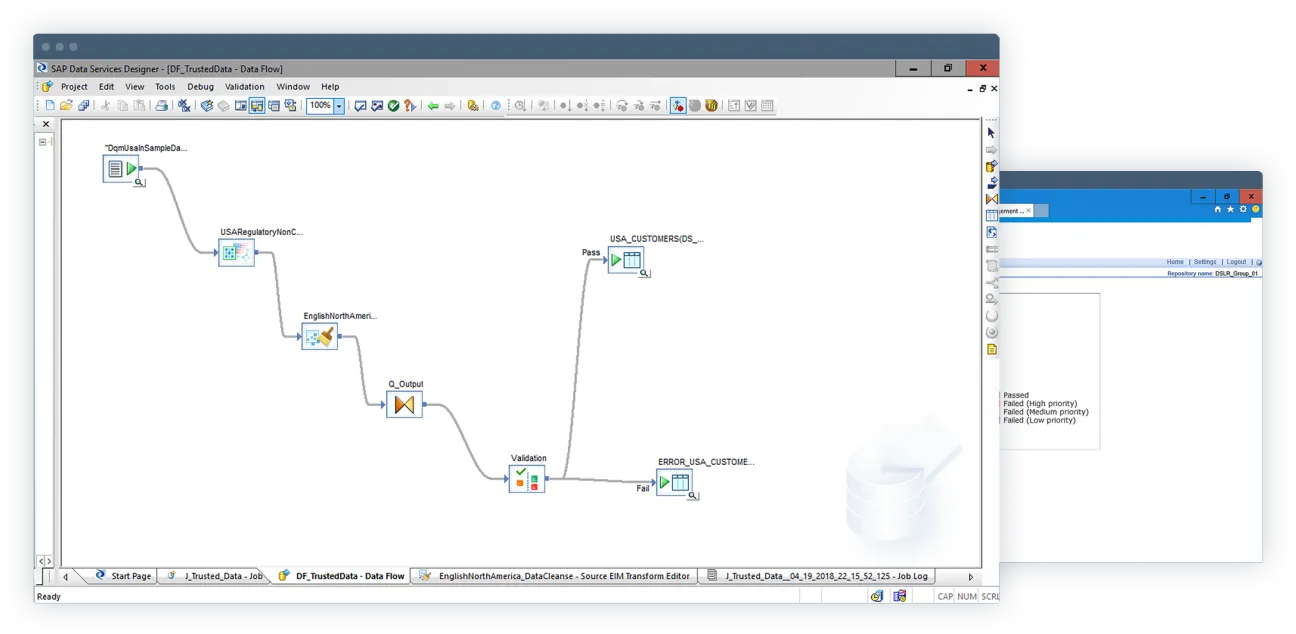Select the Pointer tool in the tool palette
Viewport: 1296px width, 634px height.
[990, 131]
